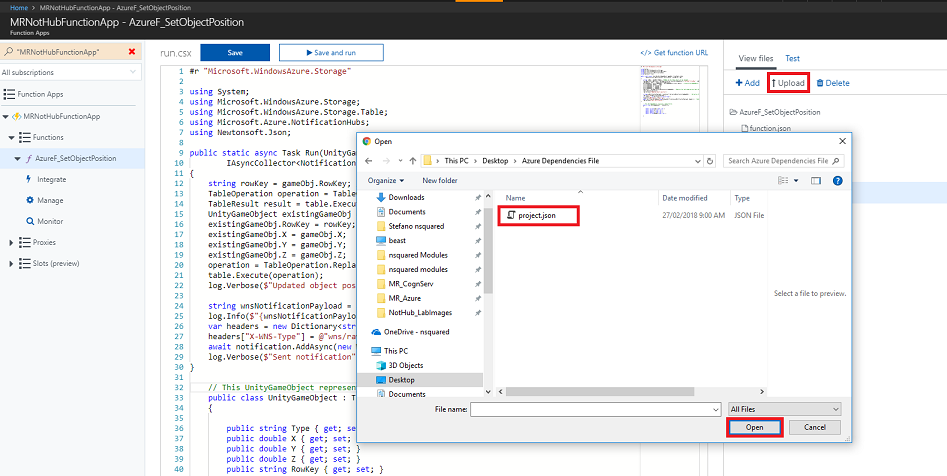Open Integrate under AzureF_SetObjectPosition
This screenshot has height=476, width=947.
coord(51,179)
